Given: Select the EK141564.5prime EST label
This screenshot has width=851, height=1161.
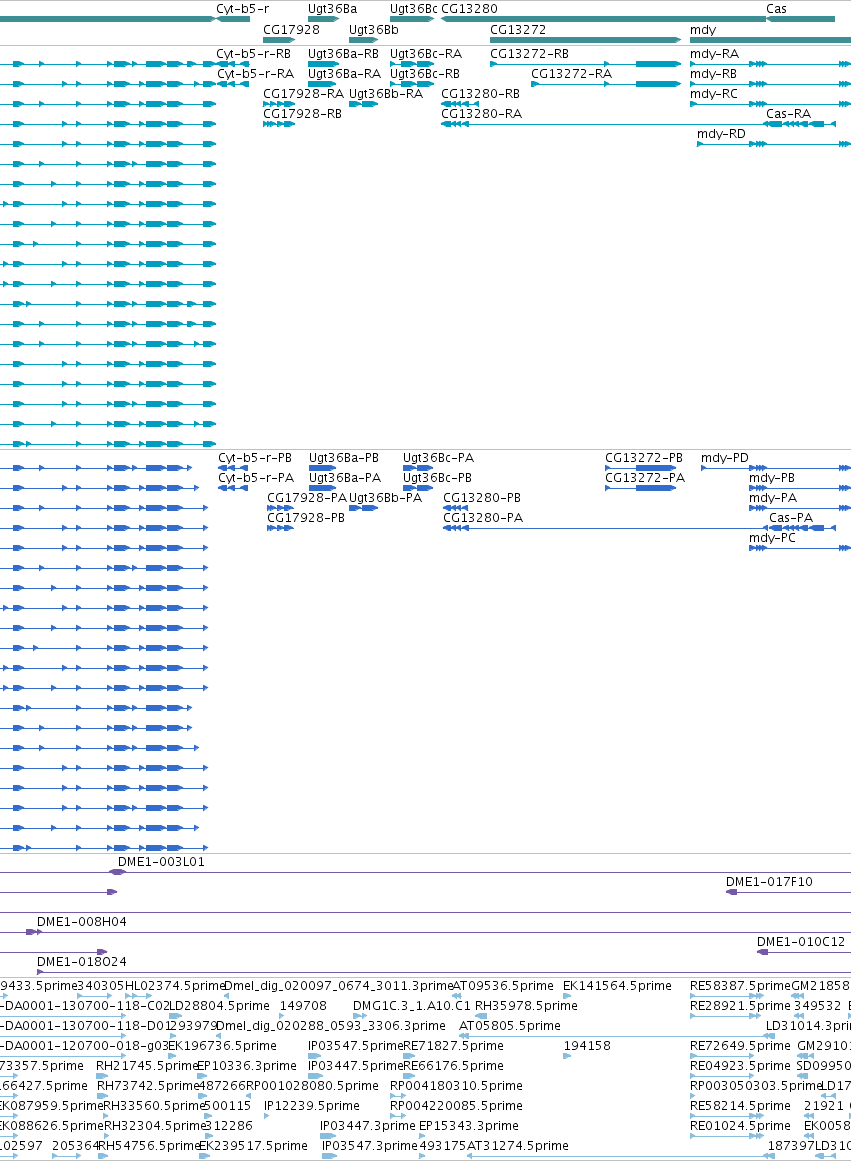Looking at the screenshot, I should 618,986.
